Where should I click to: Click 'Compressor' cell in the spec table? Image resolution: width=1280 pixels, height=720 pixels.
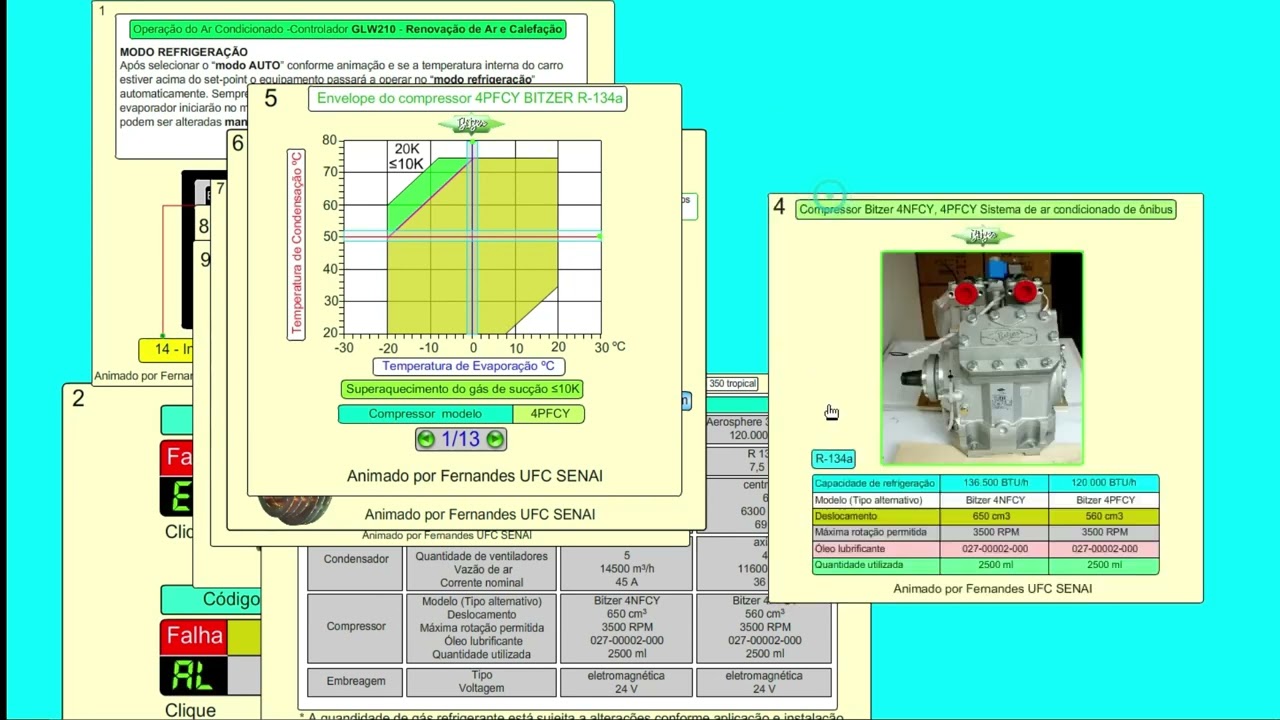point(356,627)
